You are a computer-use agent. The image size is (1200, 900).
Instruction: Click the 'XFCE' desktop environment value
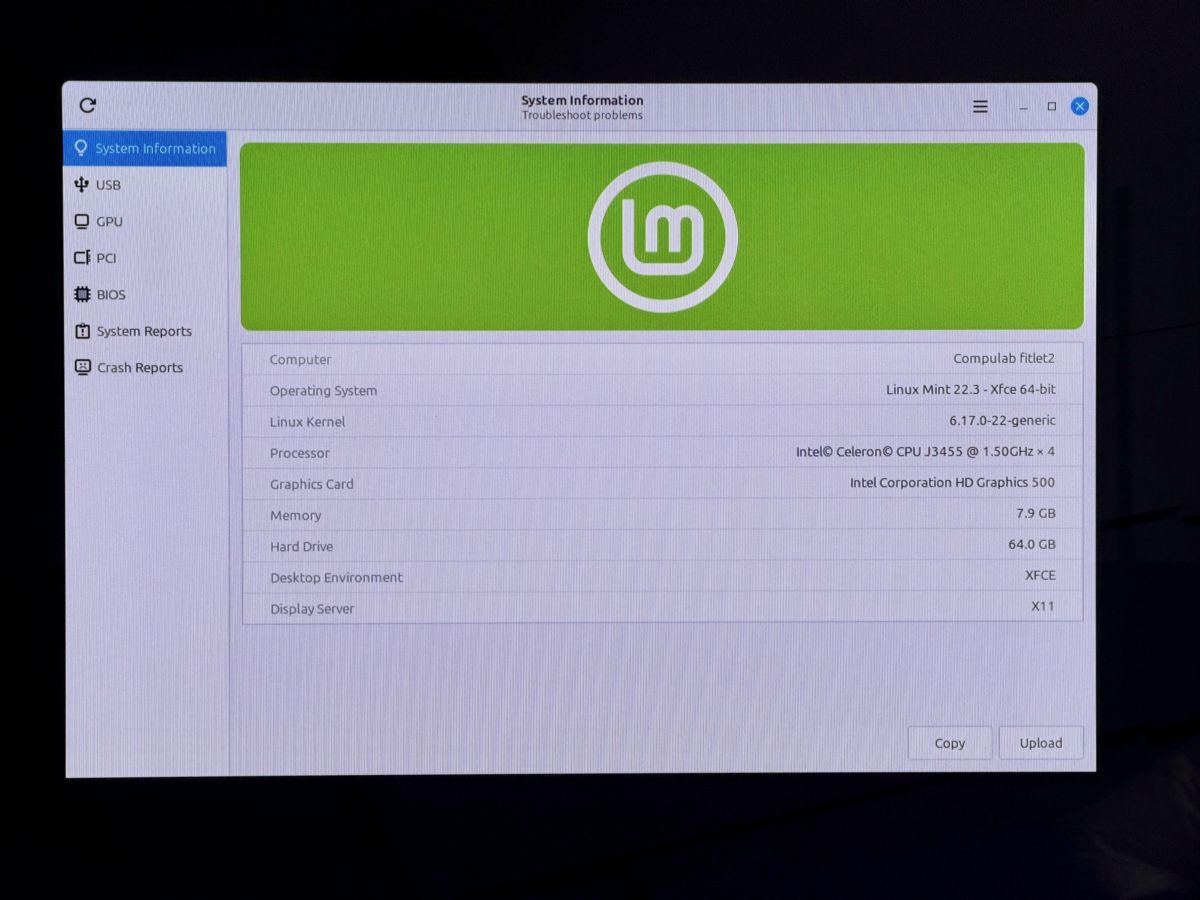pos(1040,575)
